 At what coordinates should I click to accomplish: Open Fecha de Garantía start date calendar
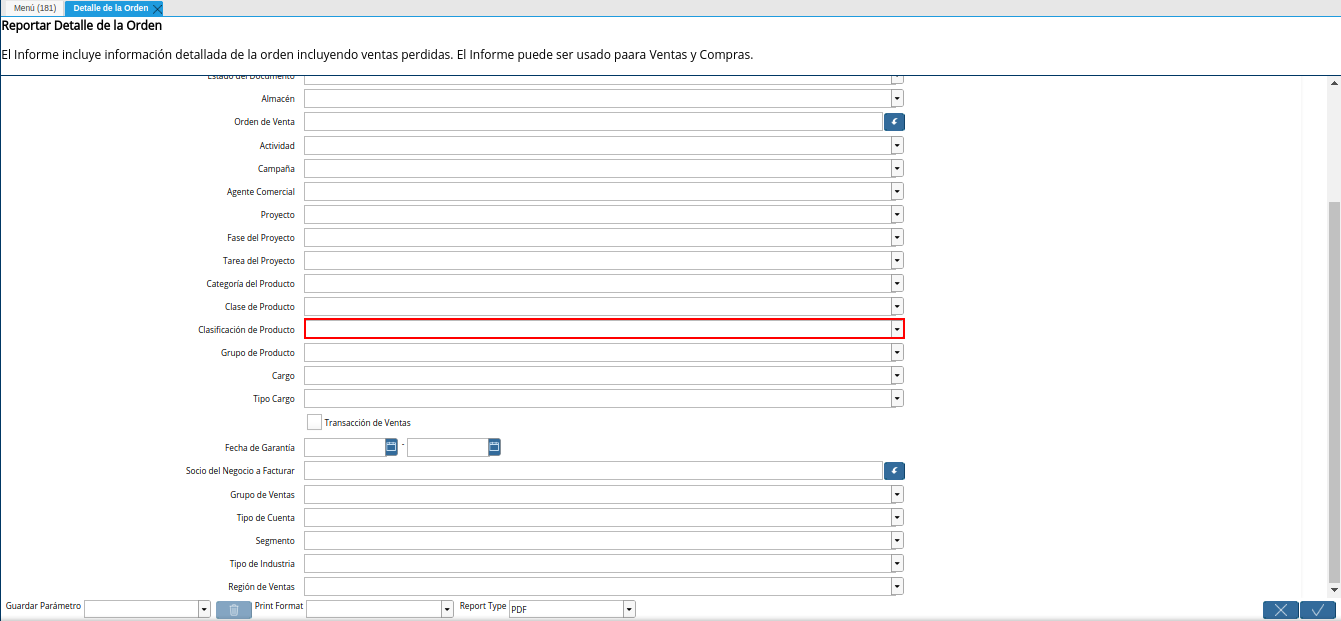(x=392, y=447)
